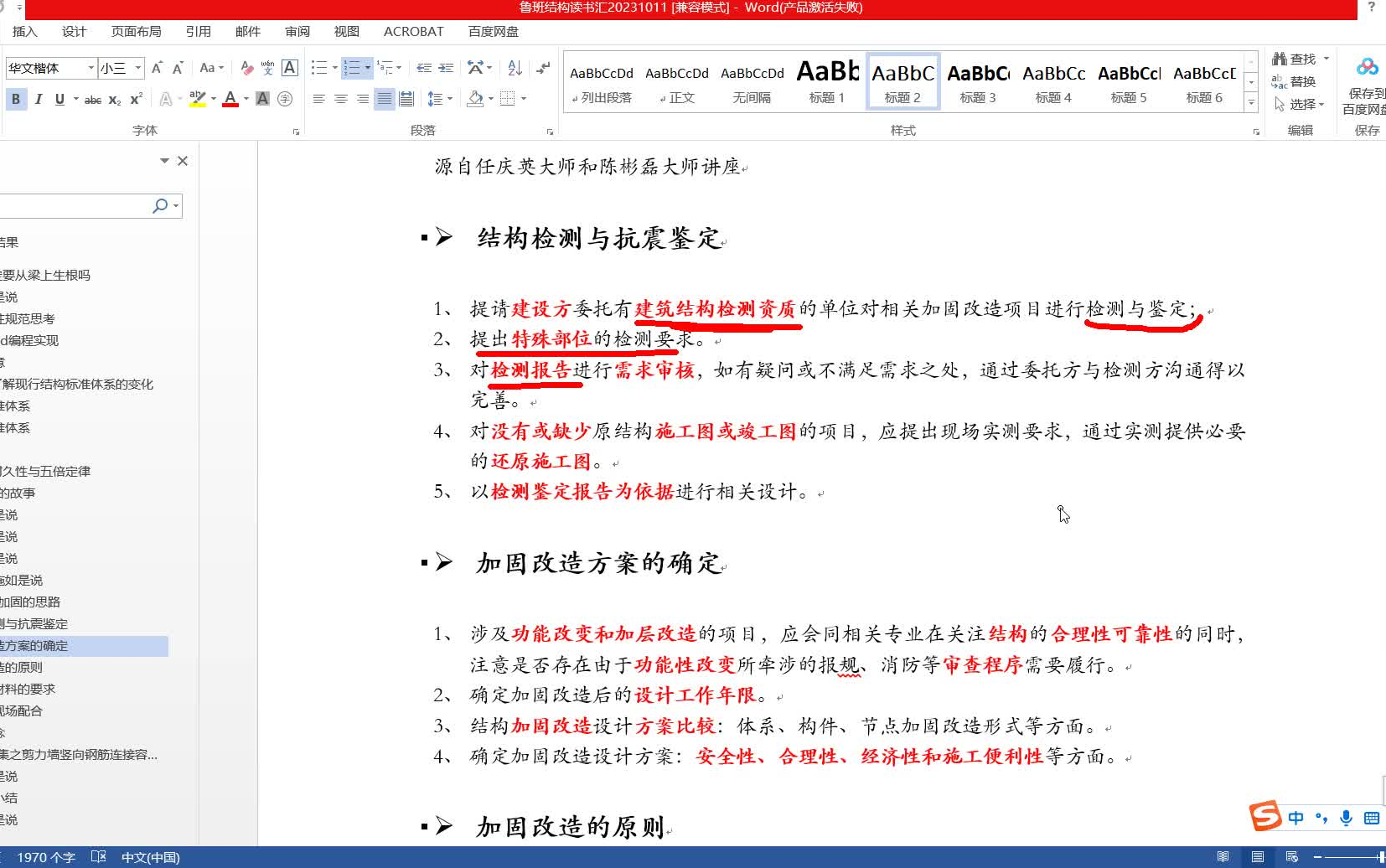
Task: Align text to the left
Action: point(318,99)
